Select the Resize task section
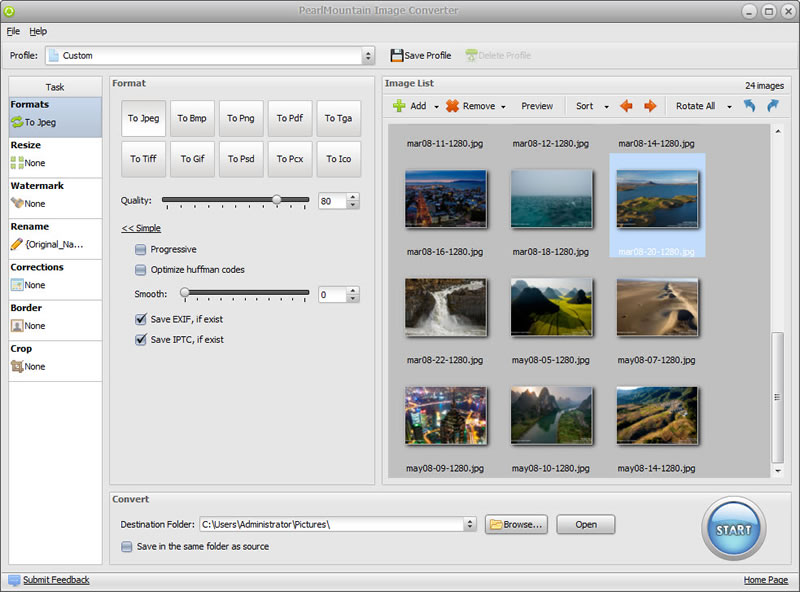Screen dimensions: 800x592 [x=55, y=158]
